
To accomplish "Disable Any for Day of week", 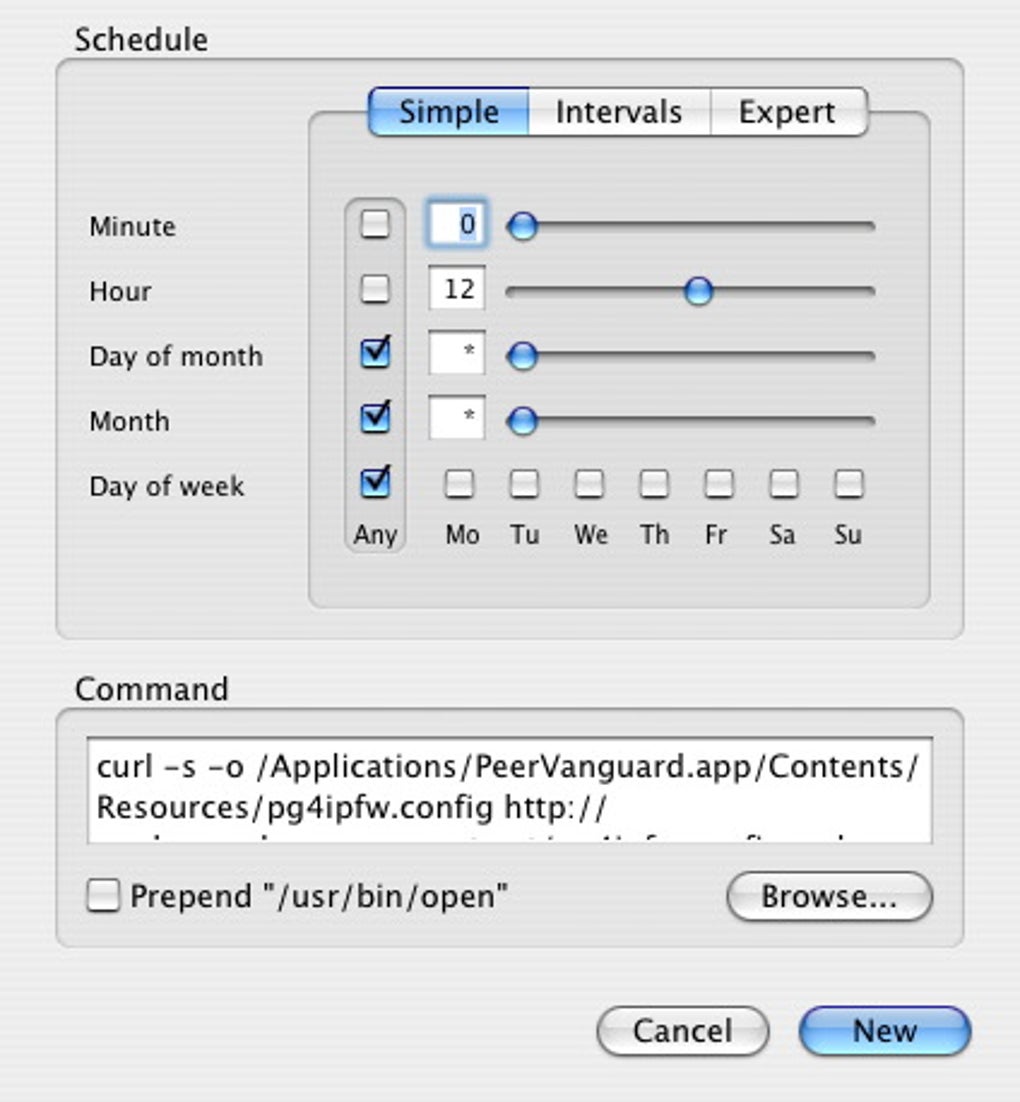I will pyautogui.click(x=375, y=484).
